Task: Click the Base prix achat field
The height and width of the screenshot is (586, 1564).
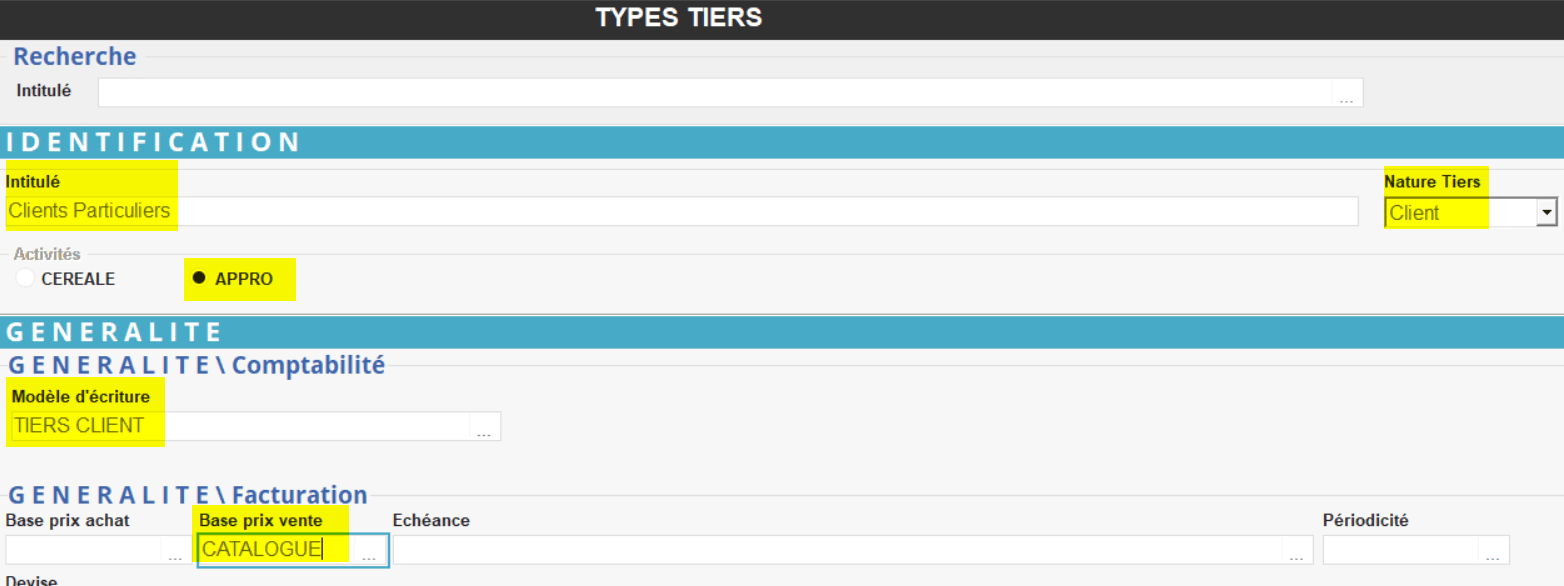Action: point(83,550)
